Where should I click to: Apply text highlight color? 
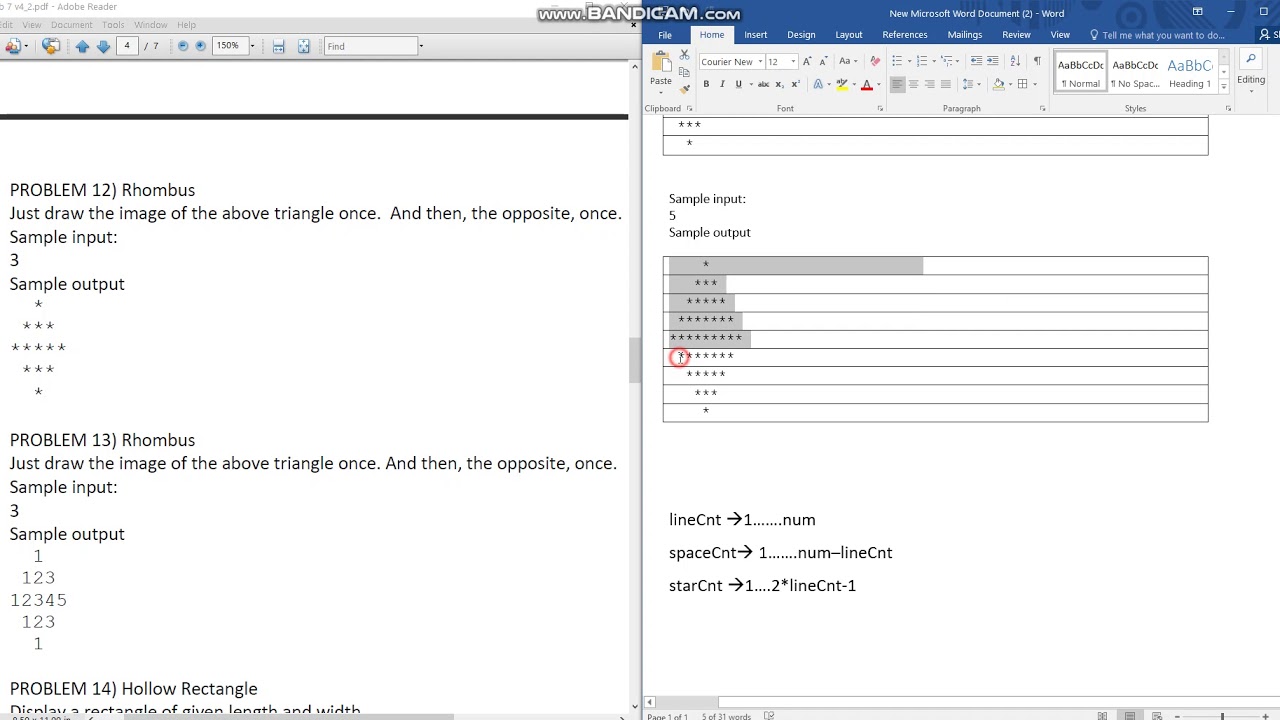(x=842, y=85)
